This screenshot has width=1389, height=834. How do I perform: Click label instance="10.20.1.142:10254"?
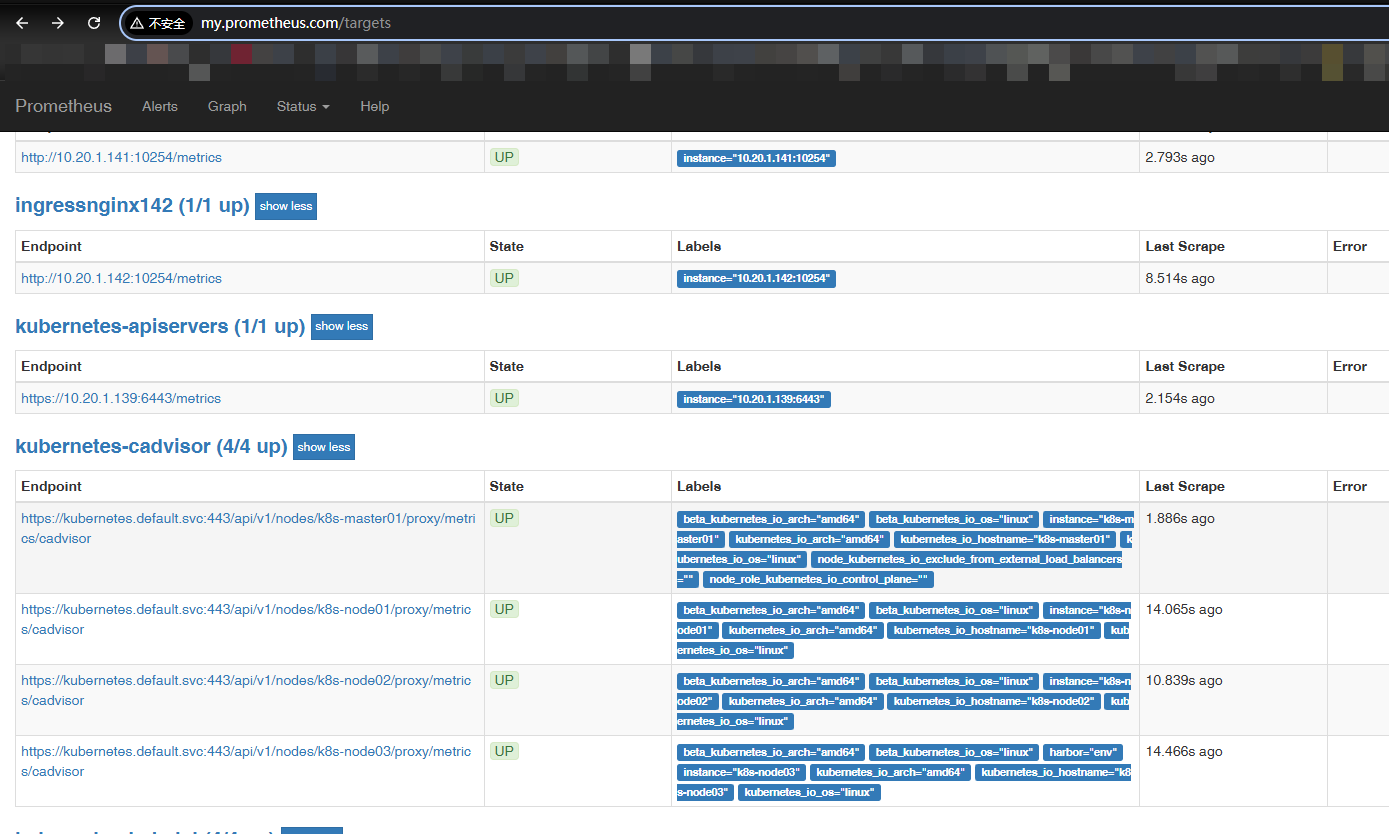coord(756,279)
